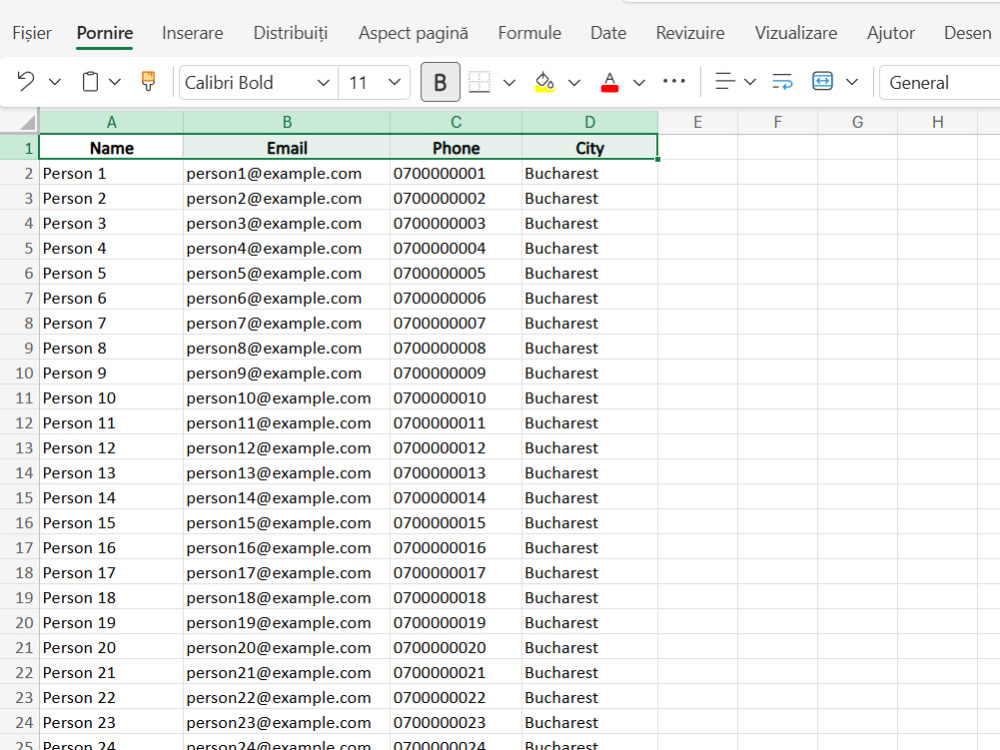
Task: Click the Paste clipboard icon
Action: (x=91, y=82)
